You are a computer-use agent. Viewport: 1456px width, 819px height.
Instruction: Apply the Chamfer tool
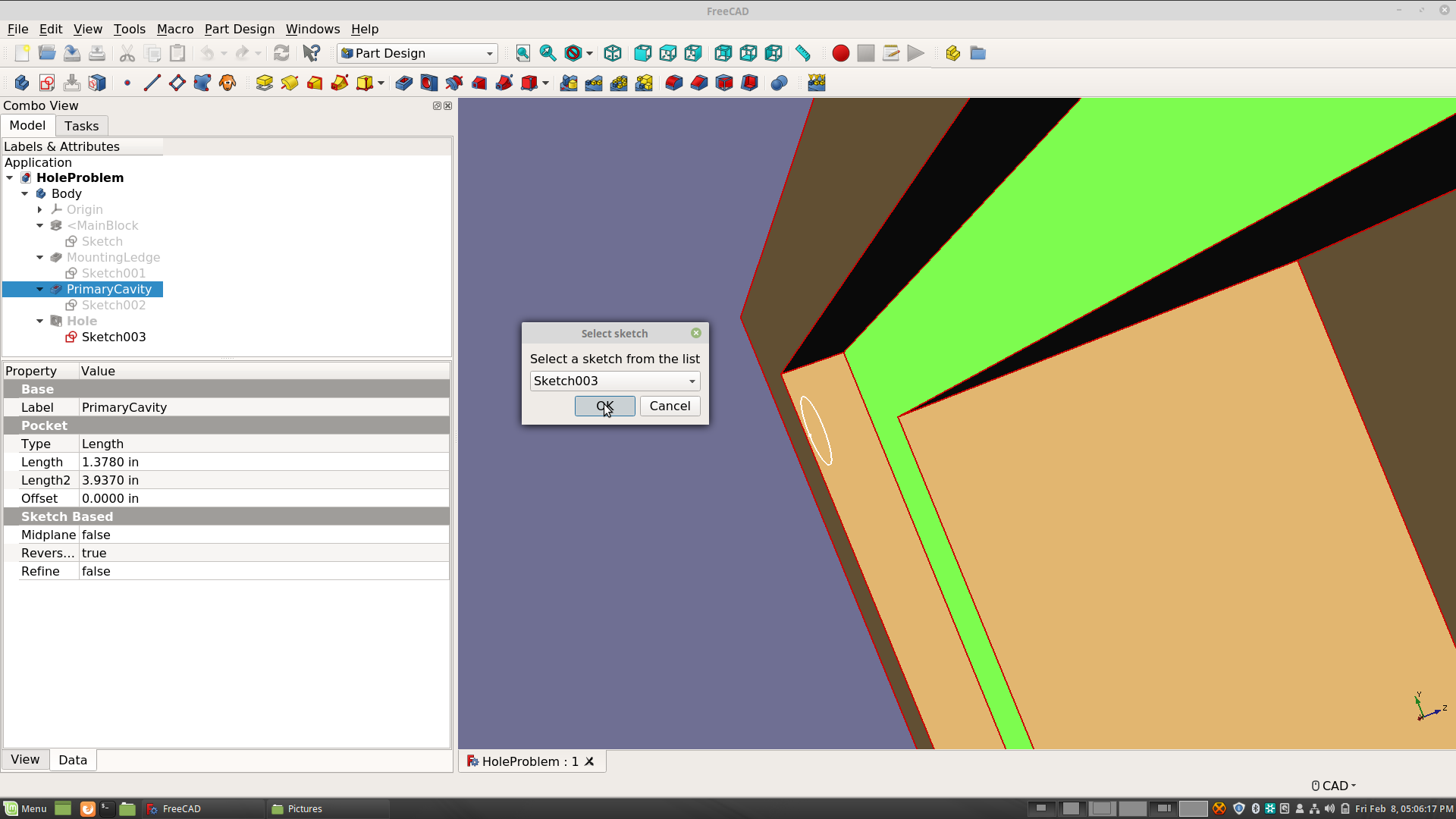coord(699,83)
